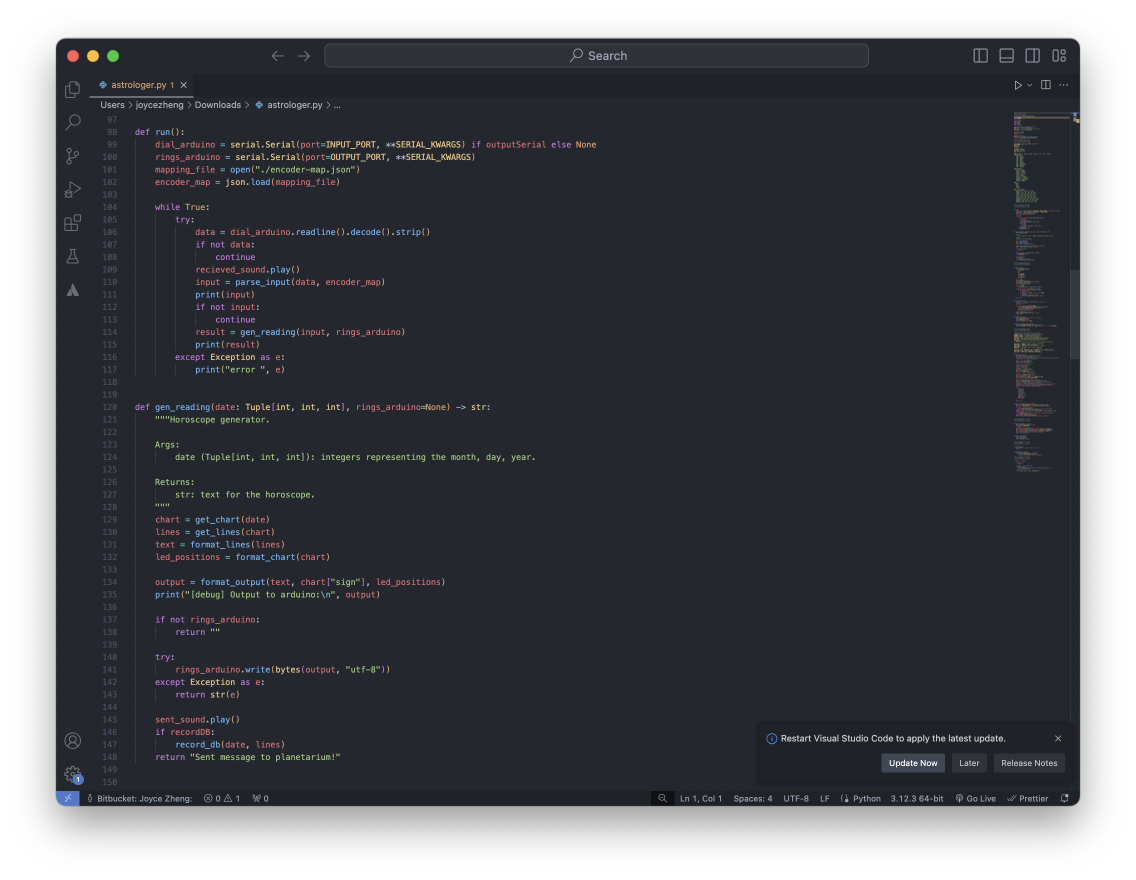Viewport: 1136px width, 880px height.
Task: Open the editor More Actions ellipsis menu
Action: pyautogui.click(x=1064, y=85)
